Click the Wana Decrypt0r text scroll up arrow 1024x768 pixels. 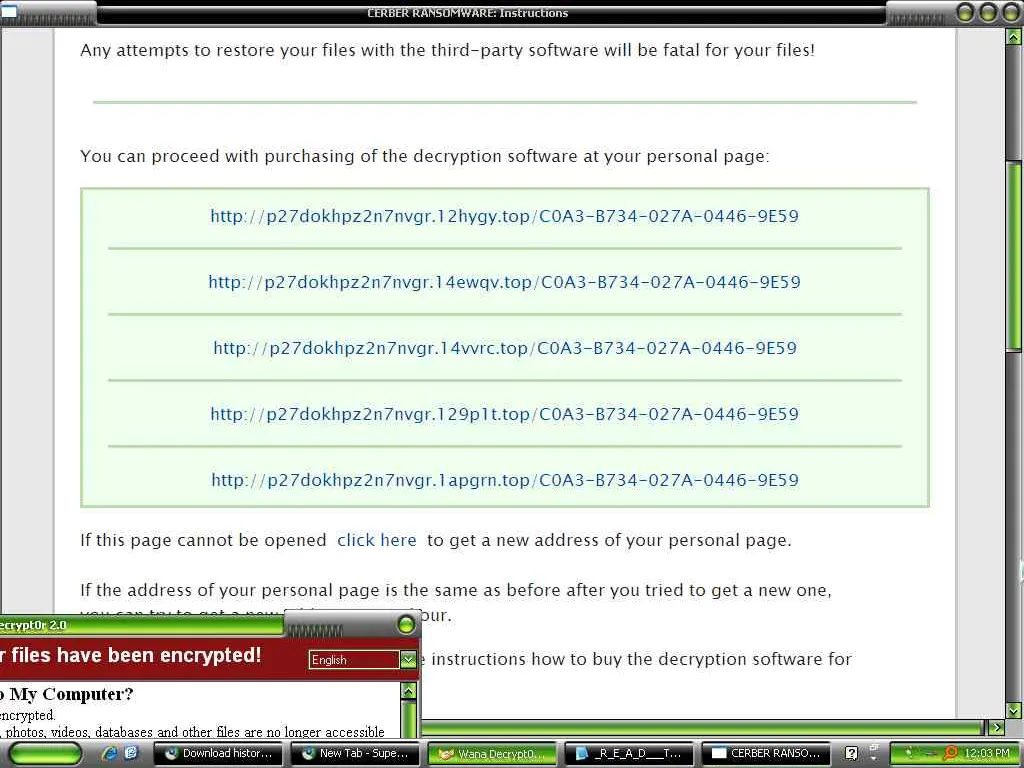click(408, 691)
